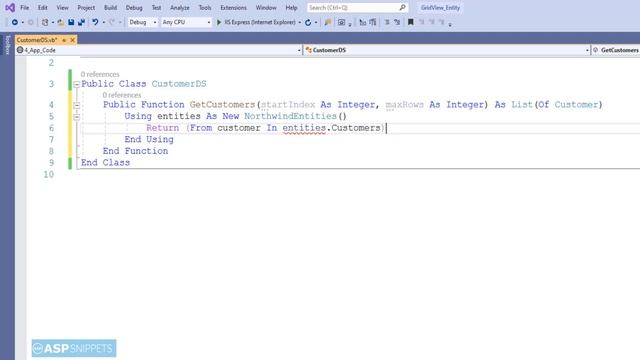640x360 pixels.
Task: Close the CustomerDS.vb tab
Action: point(73,40)
